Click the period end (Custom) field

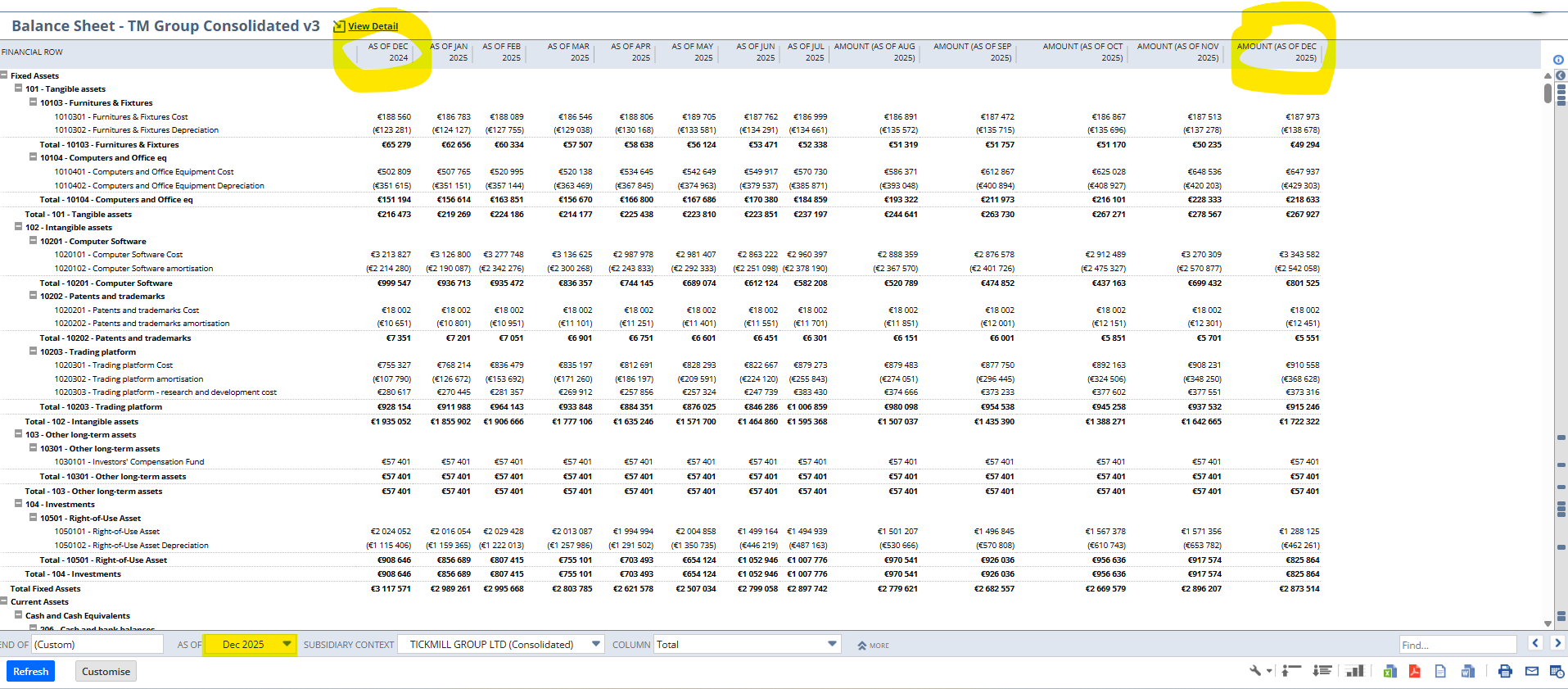pyautogui.click(x=97, y=644)
